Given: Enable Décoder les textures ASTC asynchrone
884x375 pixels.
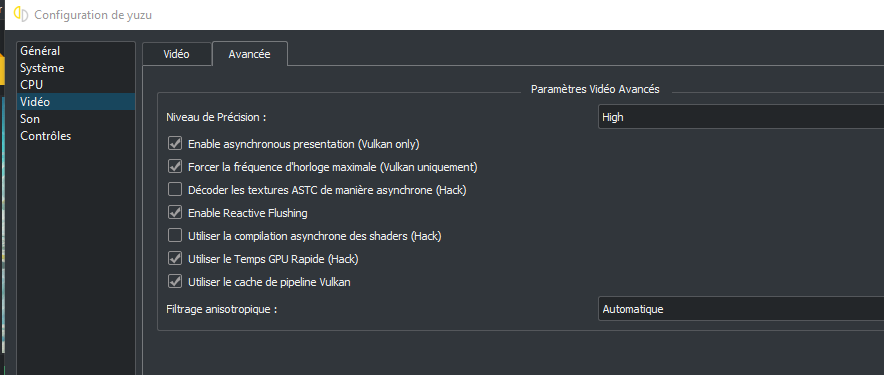Looking at the screenshot, I should pyautogui.click(x=175, y=190).
